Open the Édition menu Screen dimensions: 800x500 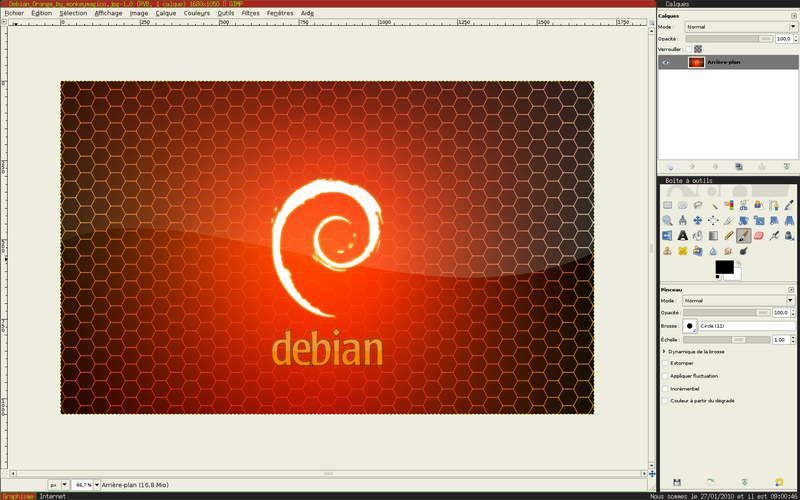tap(41, 13)
